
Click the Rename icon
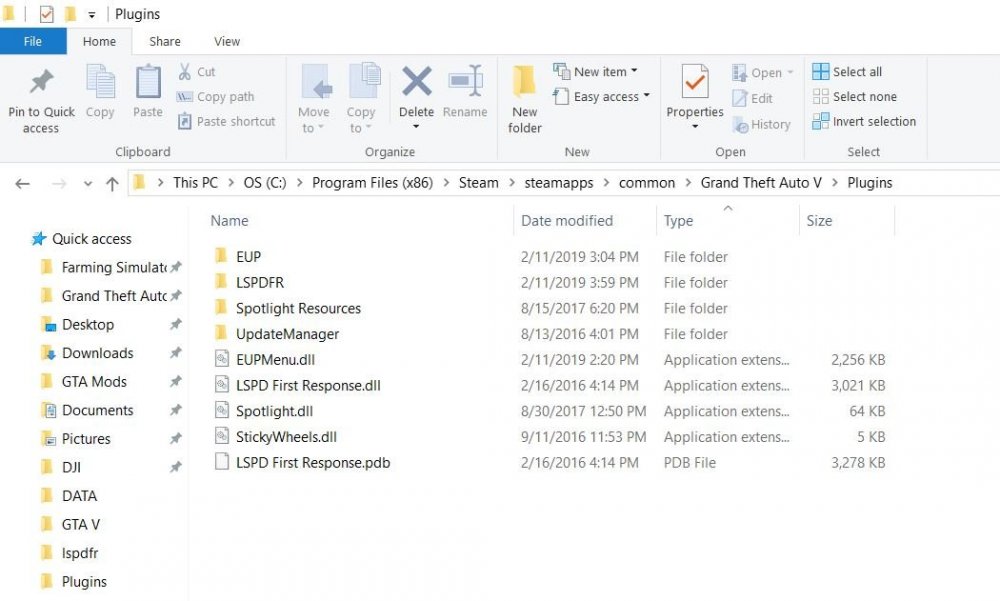point(465,85)
